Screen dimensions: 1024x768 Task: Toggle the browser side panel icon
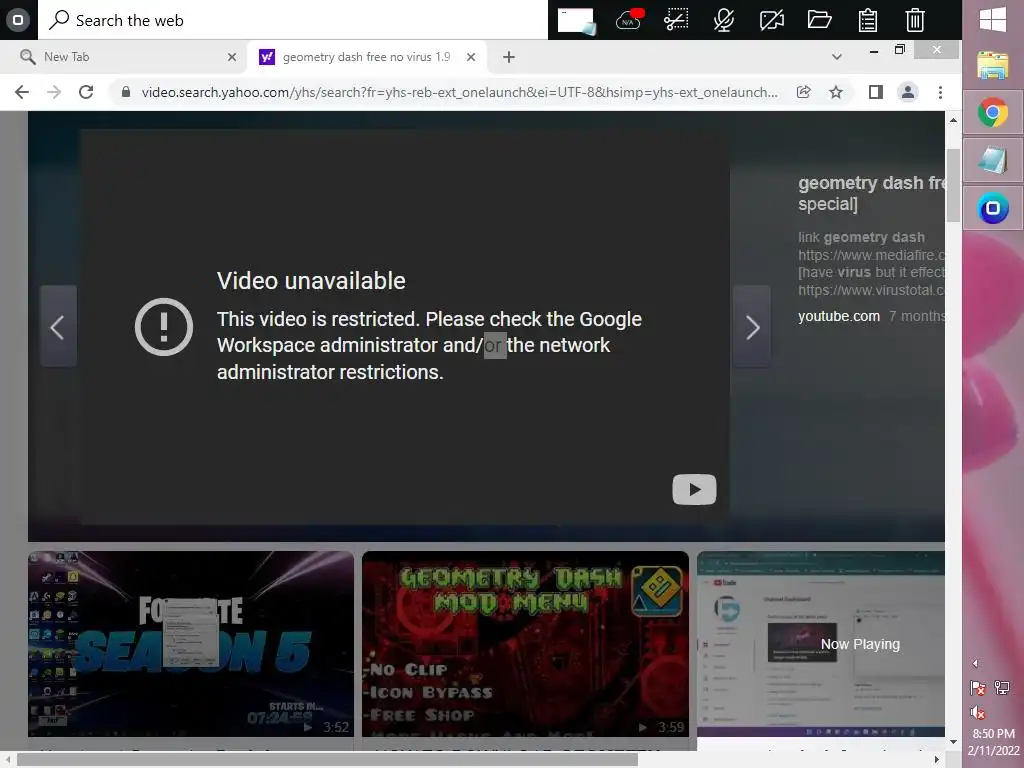[876, 92]
